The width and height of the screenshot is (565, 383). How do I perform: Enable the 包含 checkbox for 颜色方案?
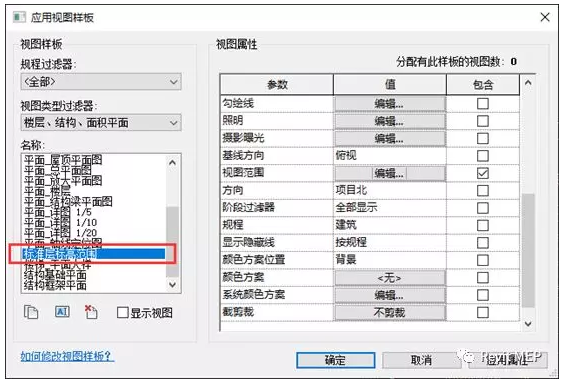(482, 277)
